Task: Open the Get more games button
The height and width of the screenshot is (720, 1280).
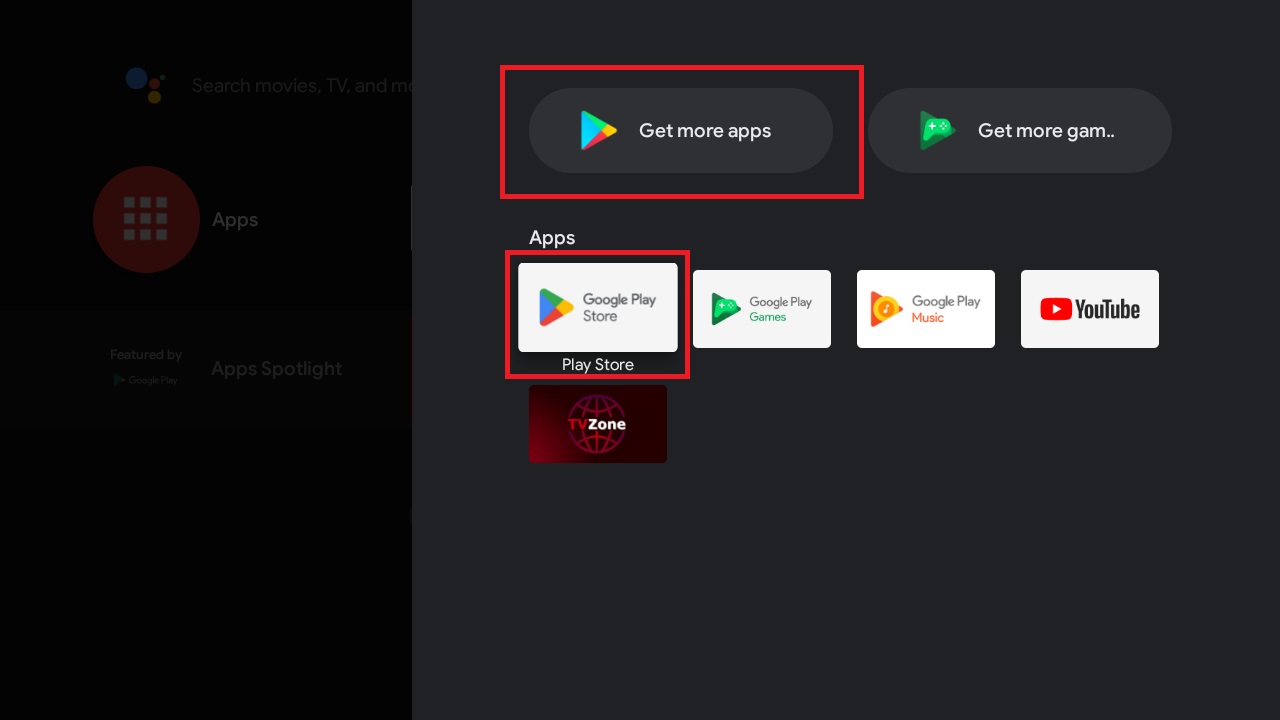Action: [x=1019, y=130]
